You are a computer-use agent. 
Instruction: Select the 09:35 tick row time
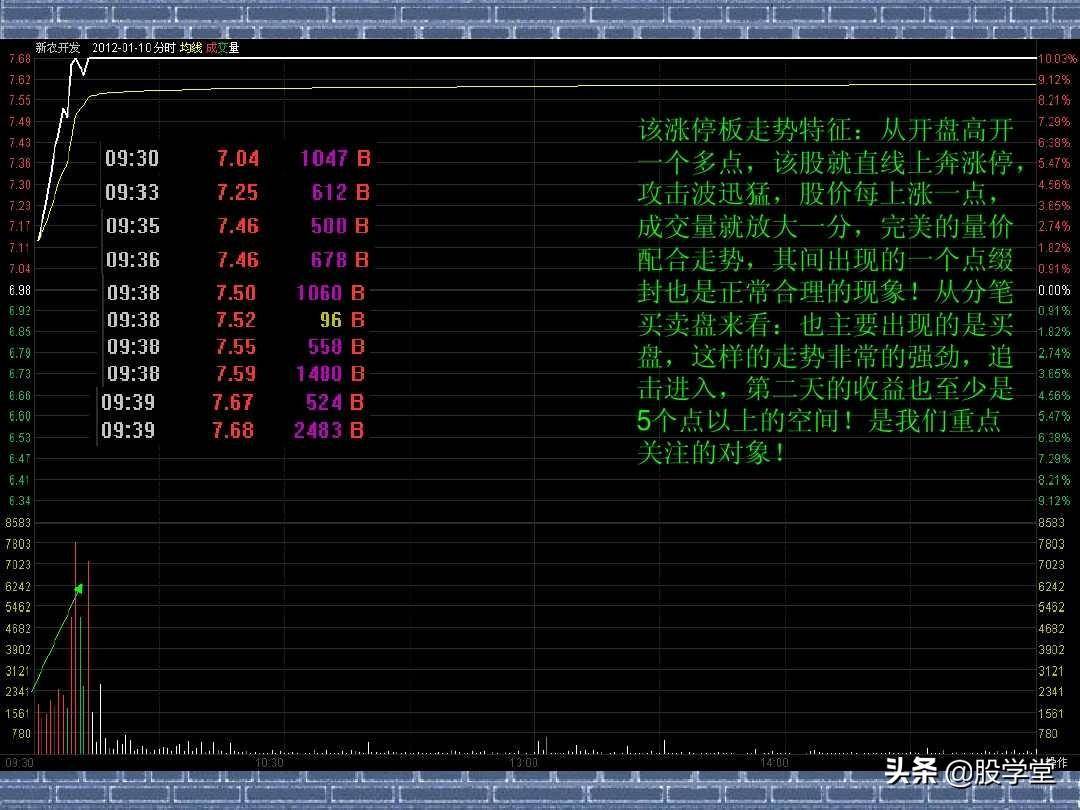tap(132, 226)
